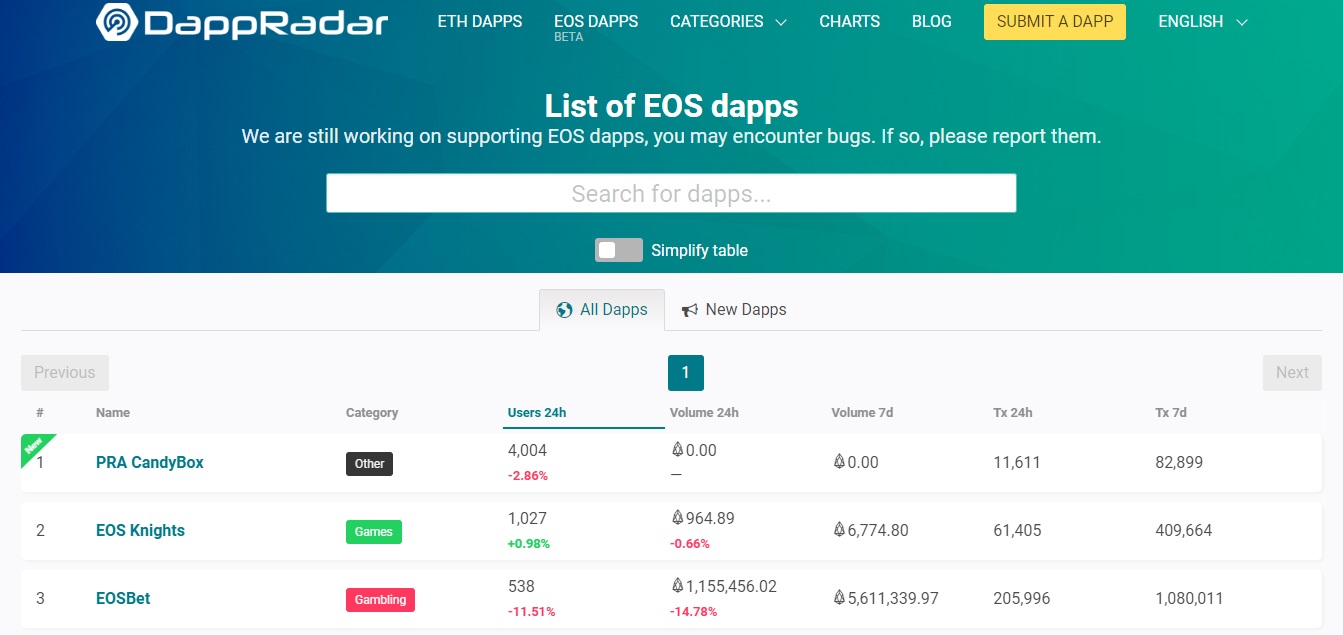
Task: Open the BLOG page
Action: tap(932, 21)
